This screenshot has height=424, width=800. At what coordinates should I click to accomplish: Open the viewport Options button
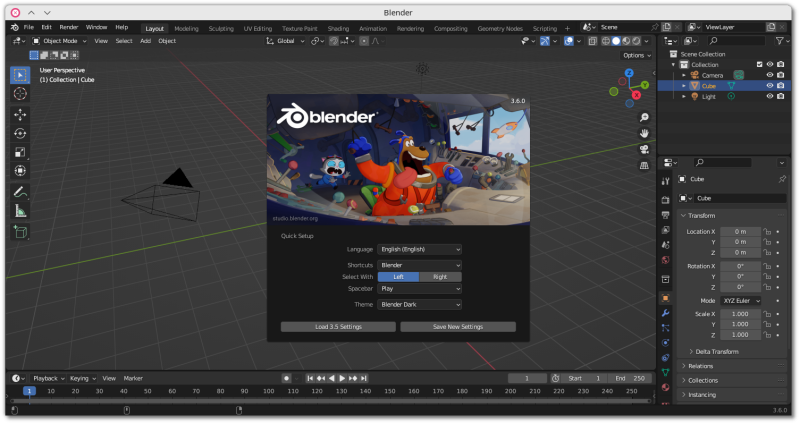click(x=636, y=56)
